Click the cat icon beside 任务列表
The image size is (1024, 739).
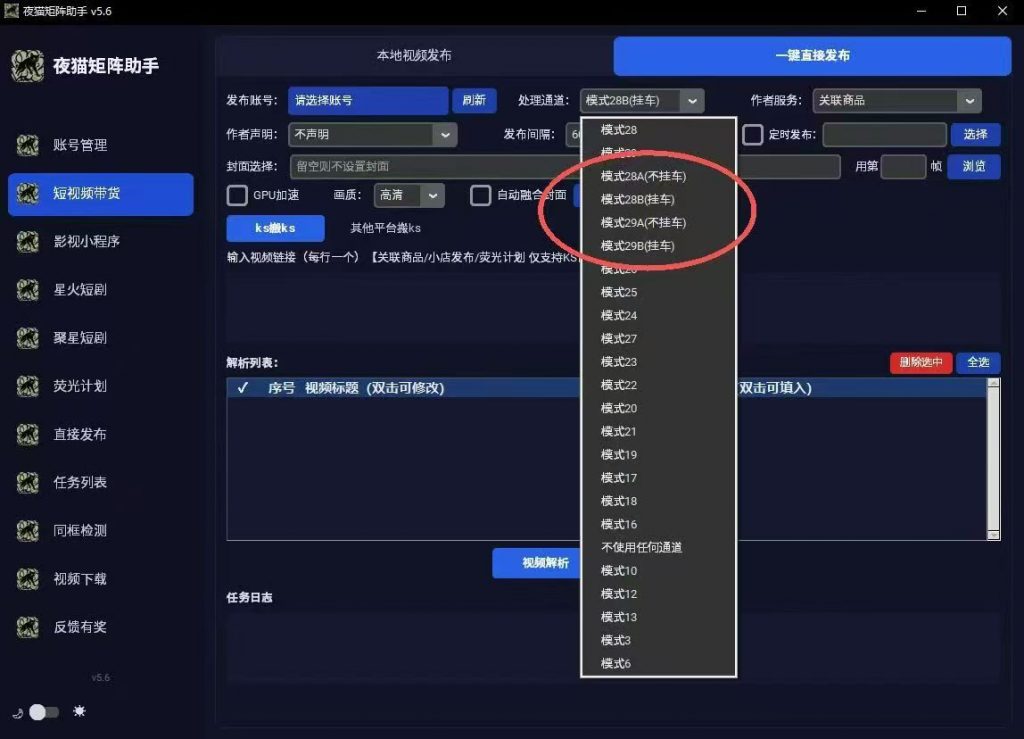pos(27,482)
